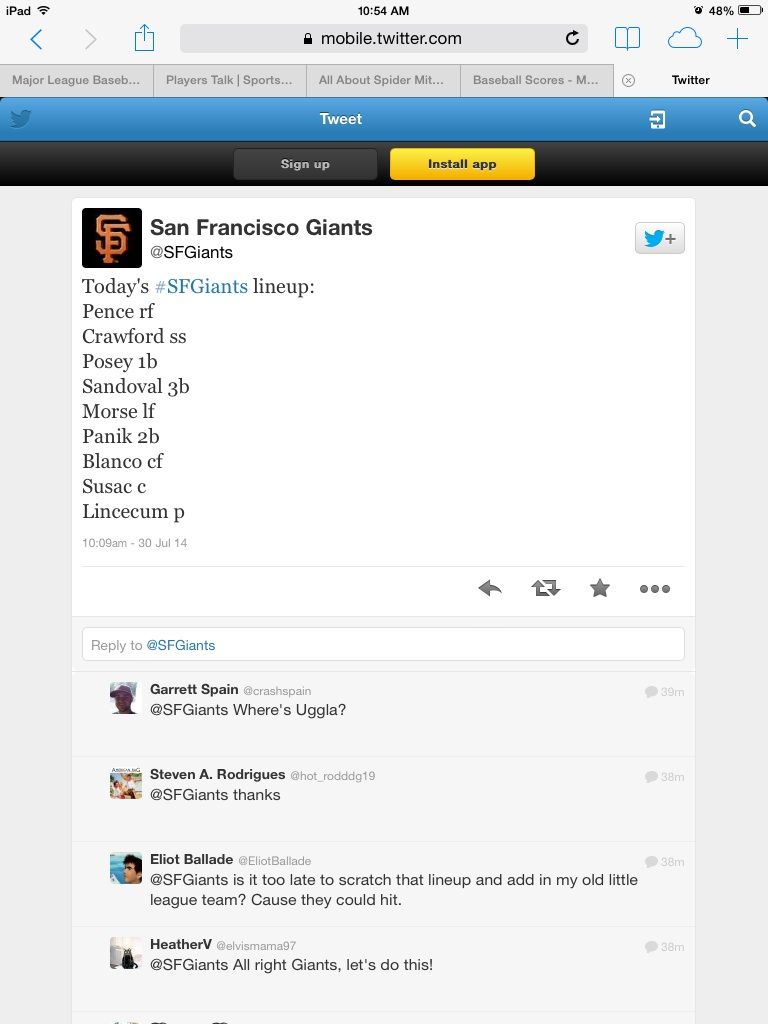Open the Safari bookmarks book icon
768x1024 pixels.
pyautogui.click(x=627, y=39)
